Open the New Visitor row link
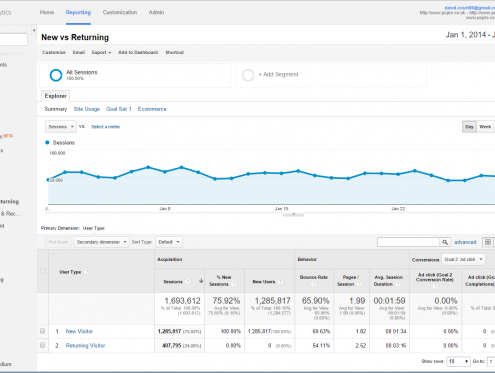The height and width of the screenshot is (373, 495). pos(79,331)
